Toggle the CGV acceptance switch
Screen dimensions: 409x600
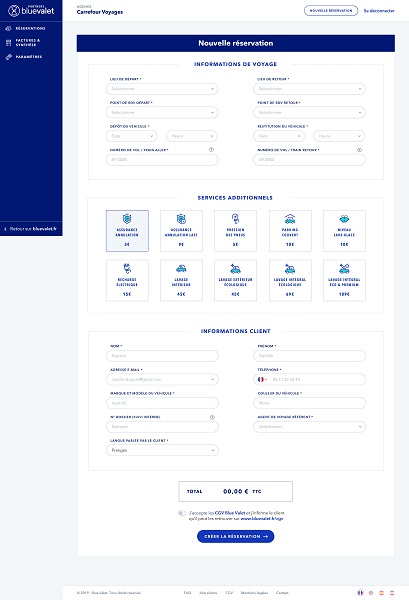click(182, 513)
